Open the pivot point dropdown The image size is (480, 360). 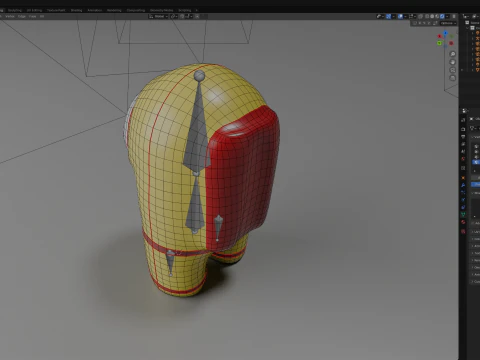point(174,16)
